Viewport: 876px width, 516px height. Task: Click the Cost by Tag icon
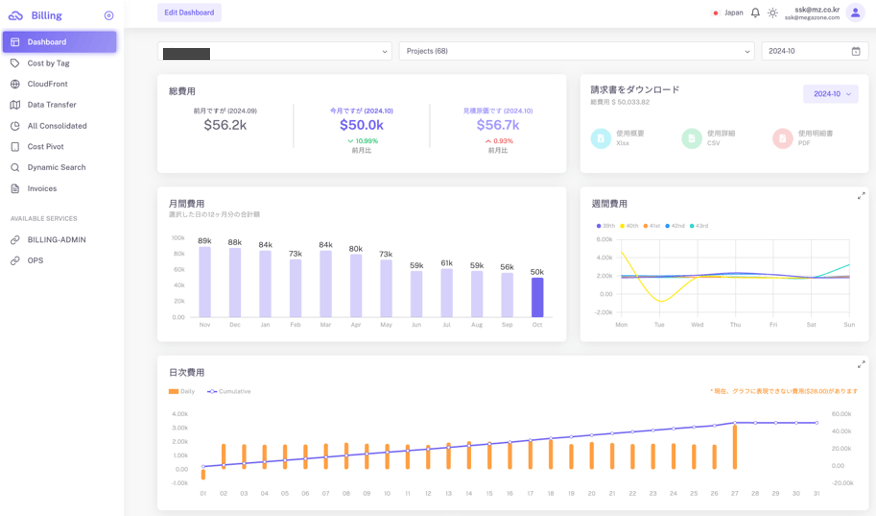coord(15,63)
